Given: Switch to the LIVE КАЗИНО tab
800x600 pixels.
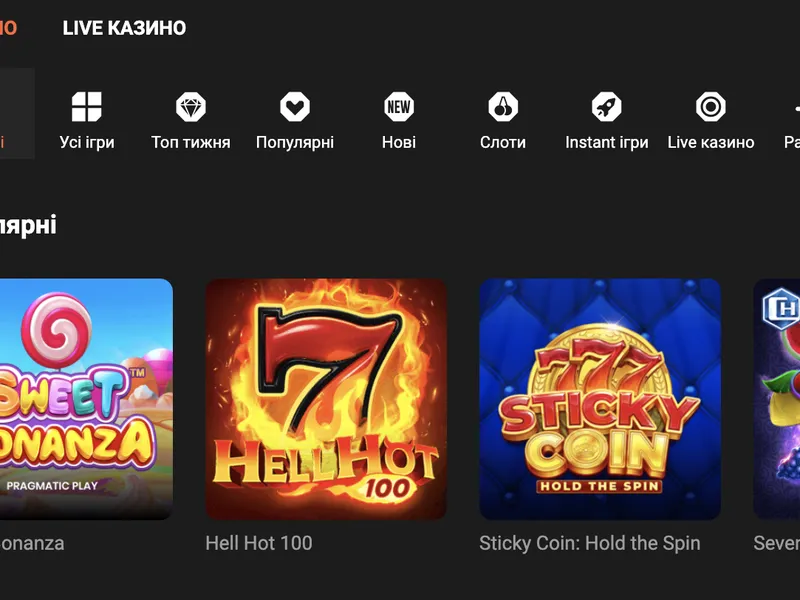Looking at the screenshot, I should pyautogui.click(x=124, y=28).
